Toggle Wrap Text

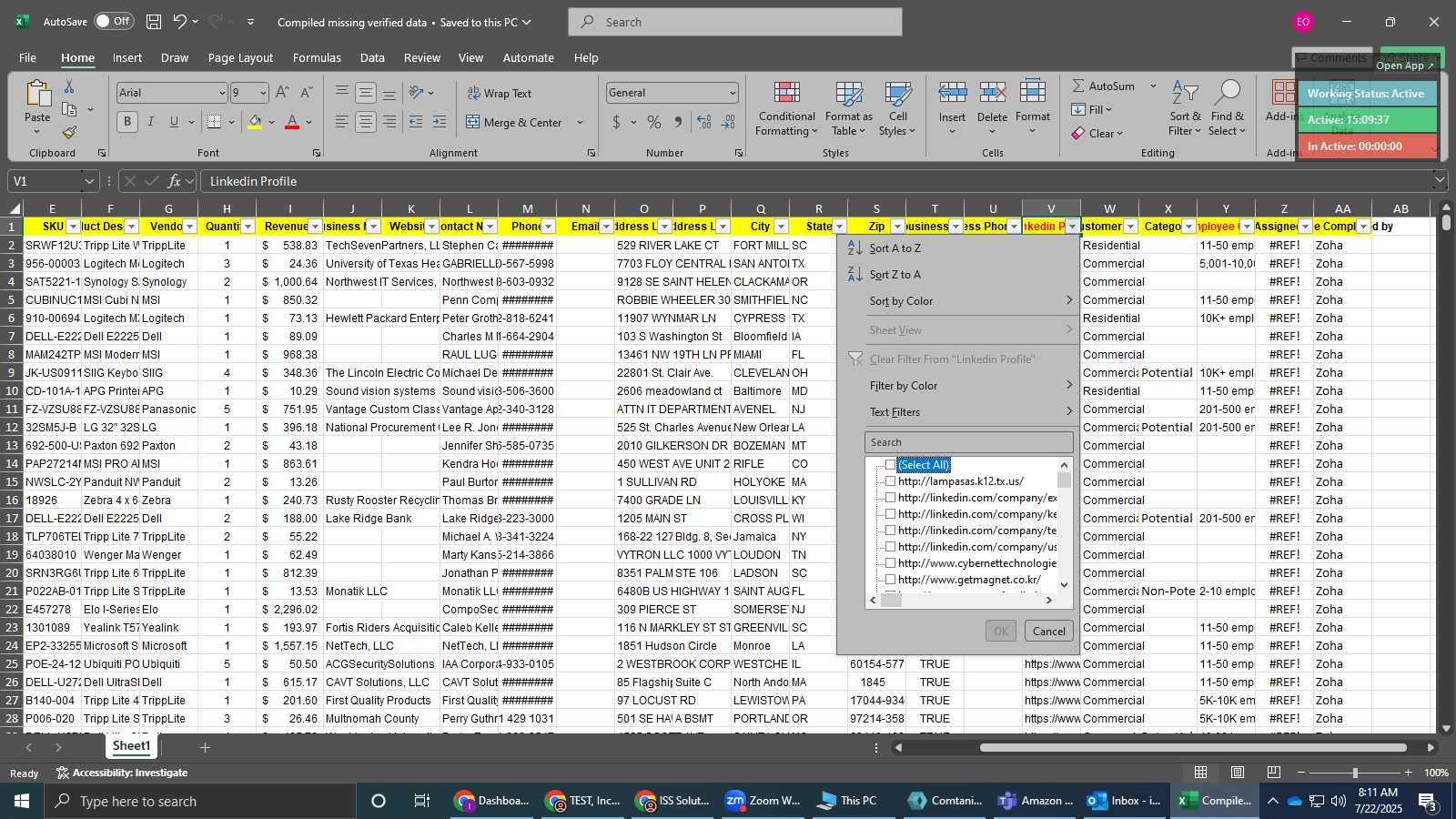(x=500, y=93)
